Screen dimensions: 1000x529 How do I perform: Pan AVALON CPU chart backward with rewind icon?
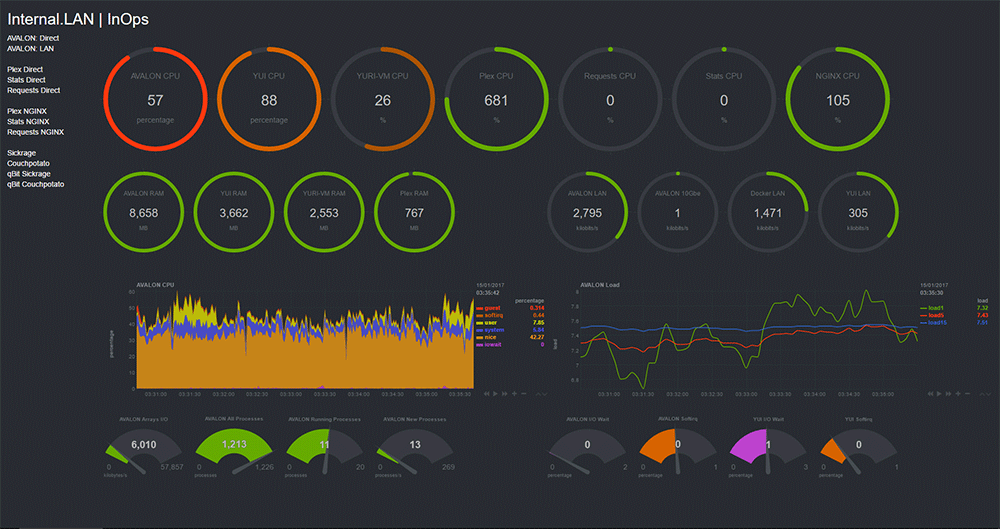pyautogui.click(x=487, y=394)
